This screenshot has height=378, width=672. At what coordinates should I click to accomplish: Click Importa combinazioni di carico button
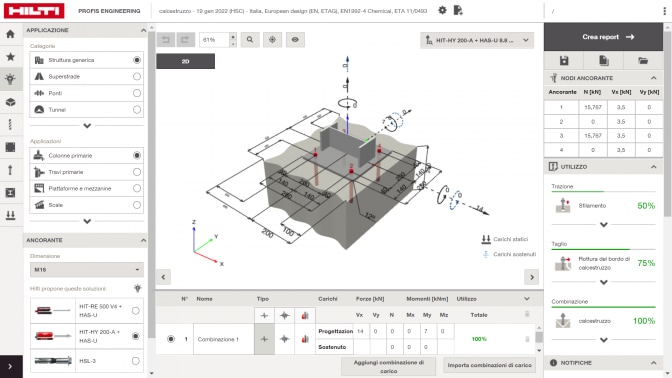click(489, 365)
